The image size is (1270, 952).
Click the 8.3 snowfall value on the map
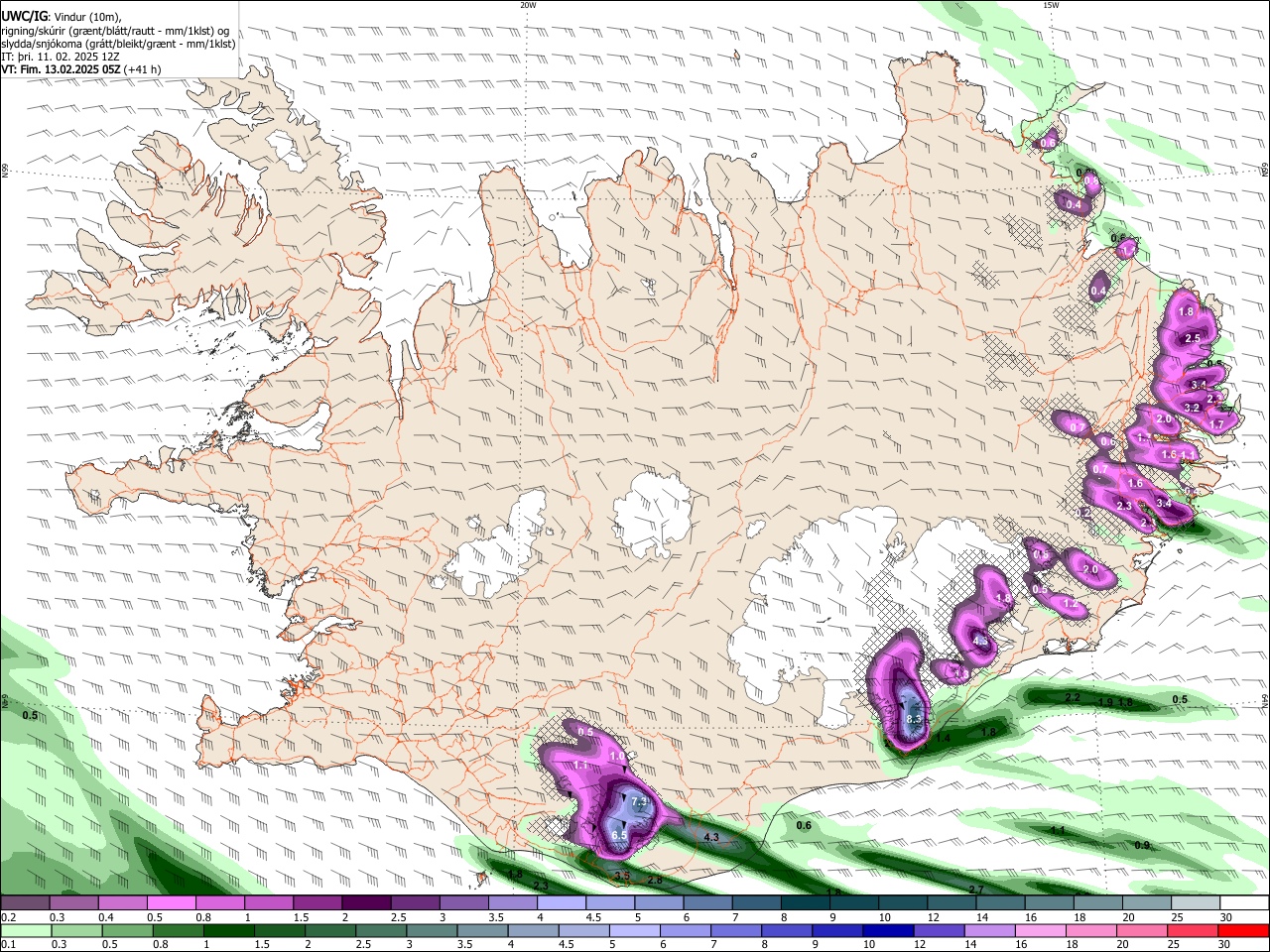tap(915, 719)
